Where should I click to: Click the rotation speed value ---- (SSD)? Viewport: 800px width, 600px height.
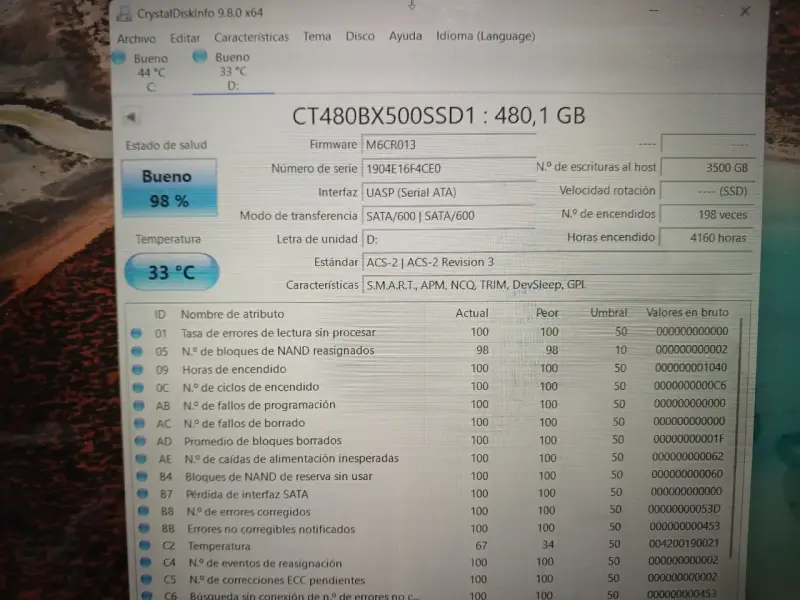coord(707,191)
